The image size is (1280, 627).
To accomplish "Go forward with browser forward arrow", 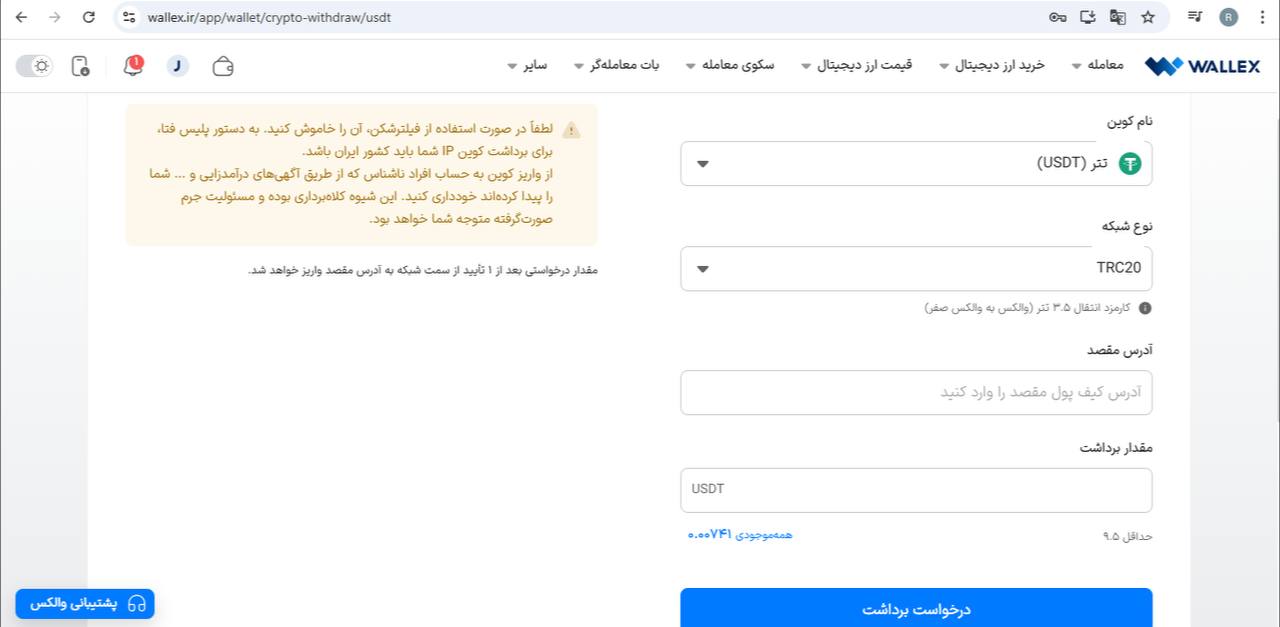I will 55,17.
